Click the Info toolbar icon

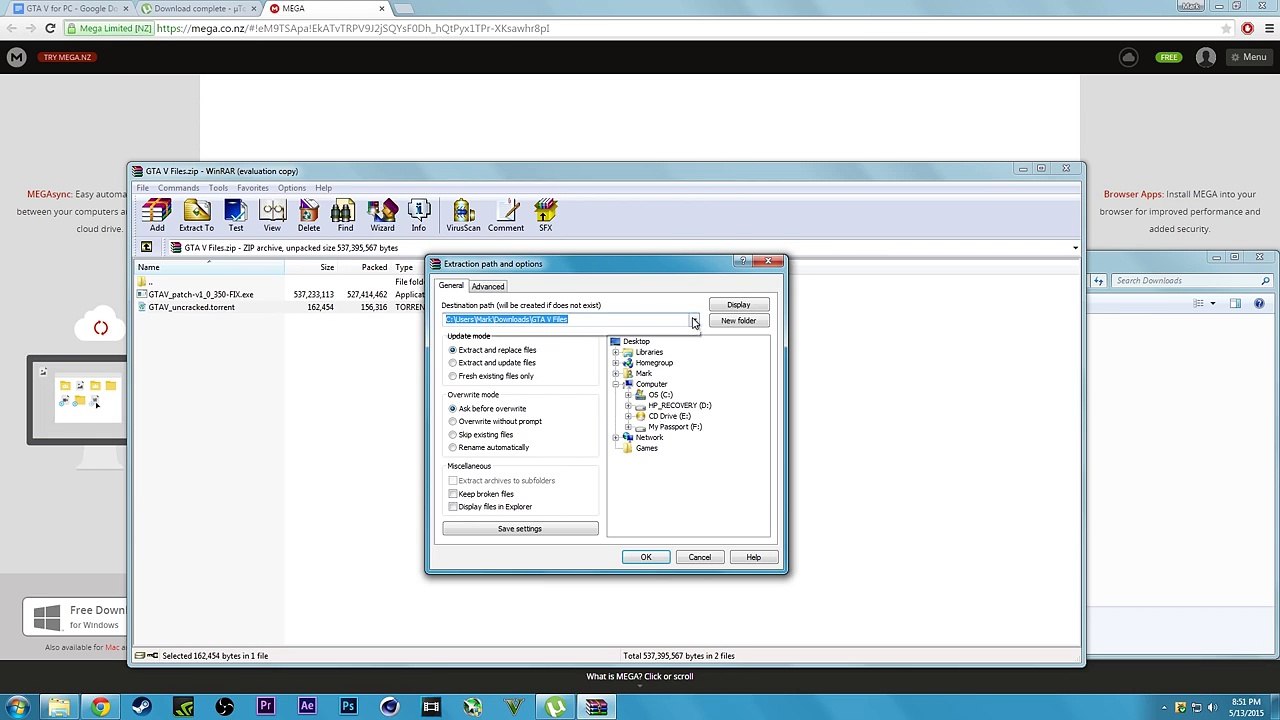pos(418,215)
